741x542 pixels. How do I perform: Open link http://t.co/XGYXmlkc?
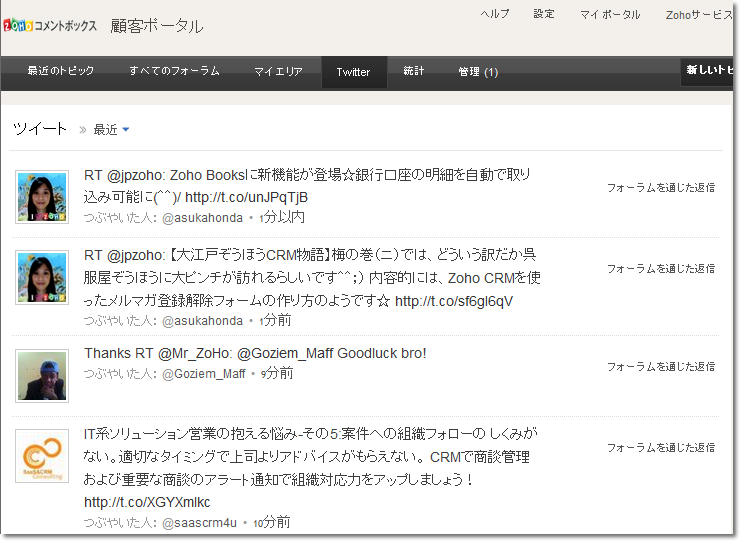click(147, 502)
